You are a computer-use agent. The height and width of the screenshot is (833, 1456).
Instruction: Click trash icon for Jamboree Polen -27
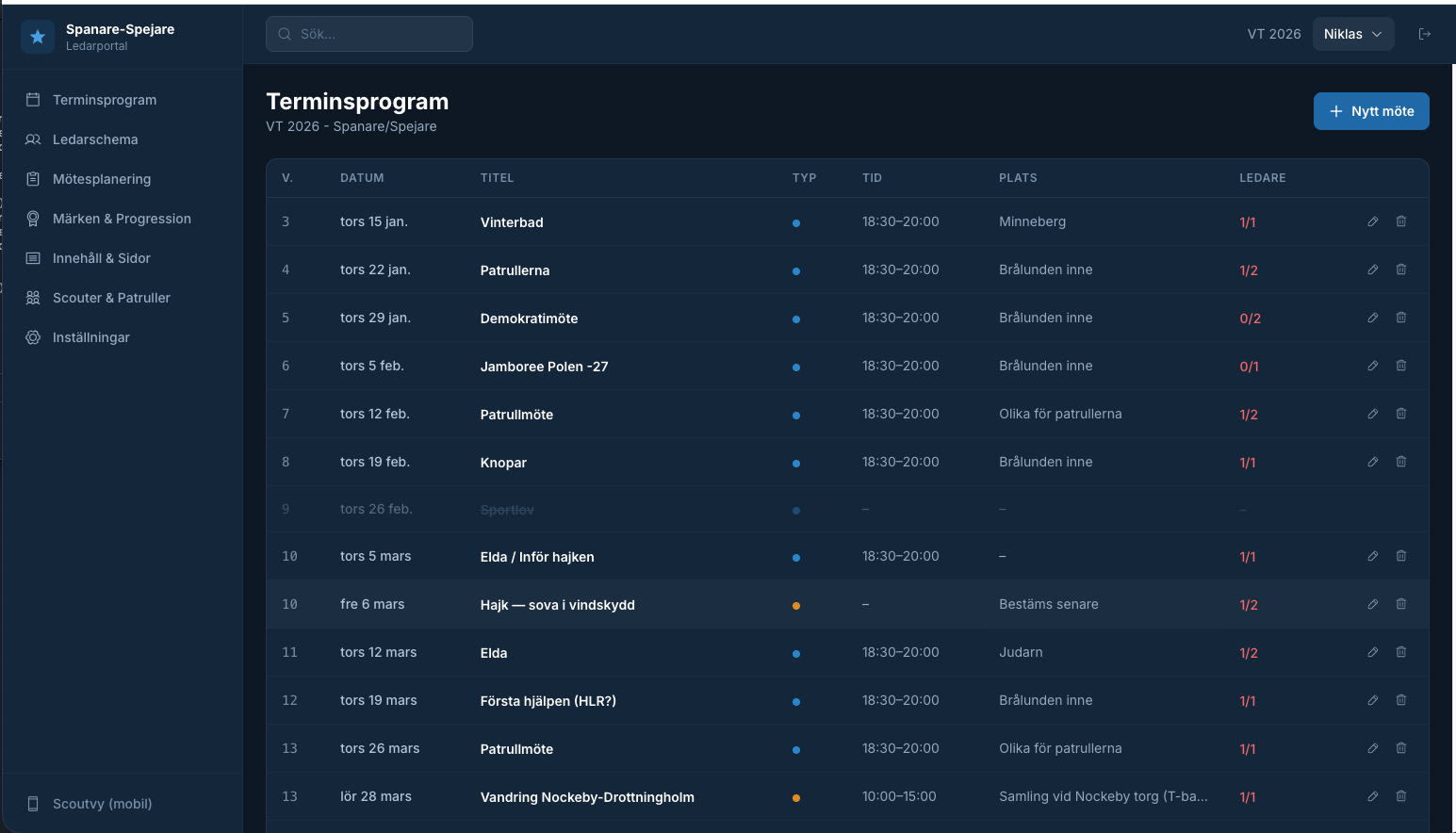coord(1400,366)
